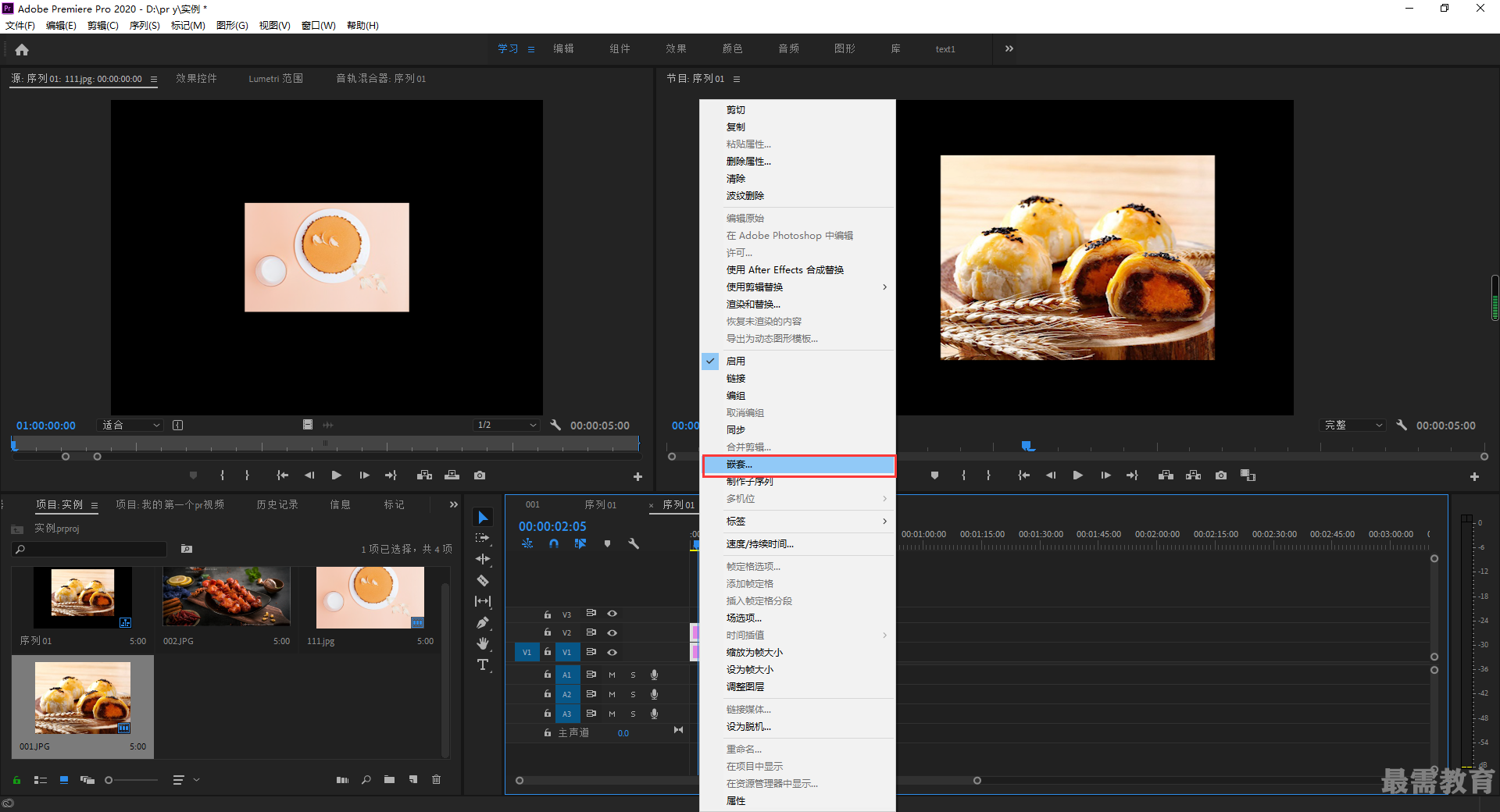Click the find magnifier in project panel footer
Viewport: 1500px width, 812px height.
tap(366, 779)
